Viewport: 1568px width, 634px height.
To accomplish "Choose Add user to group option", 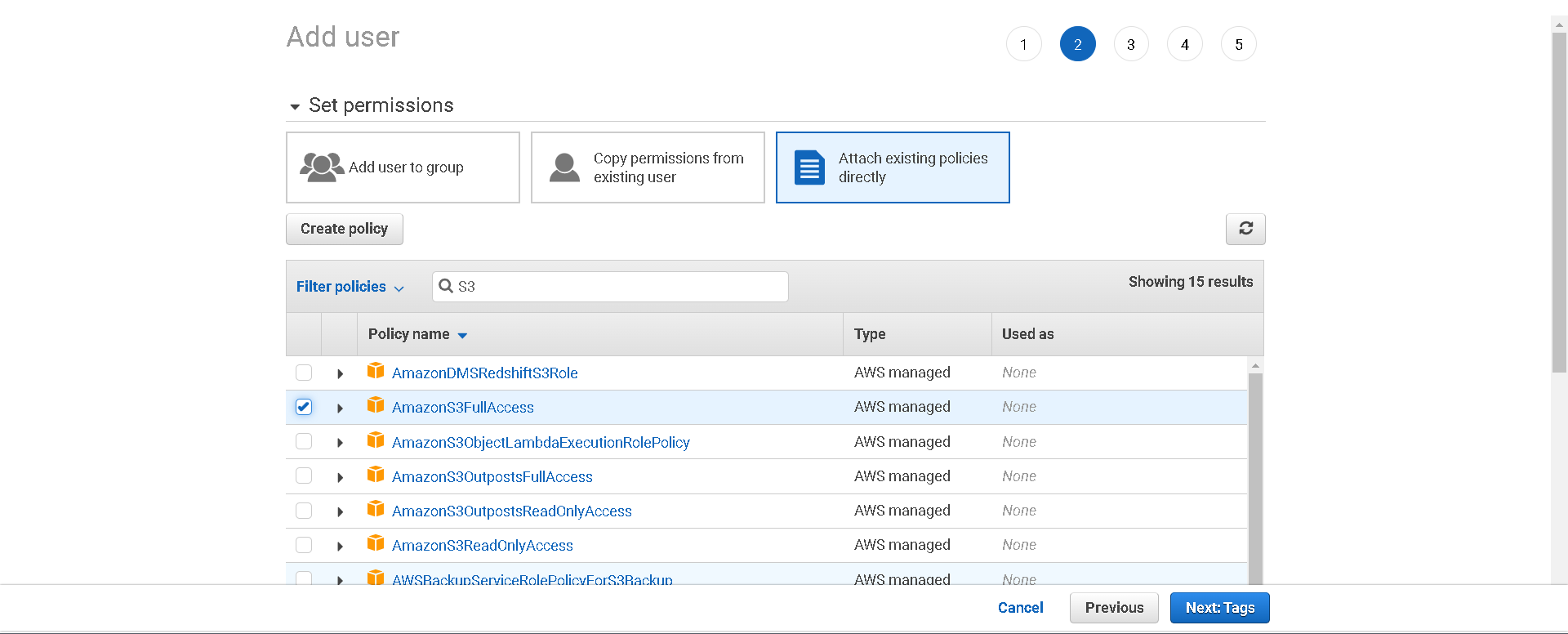I will pos(403,167).
